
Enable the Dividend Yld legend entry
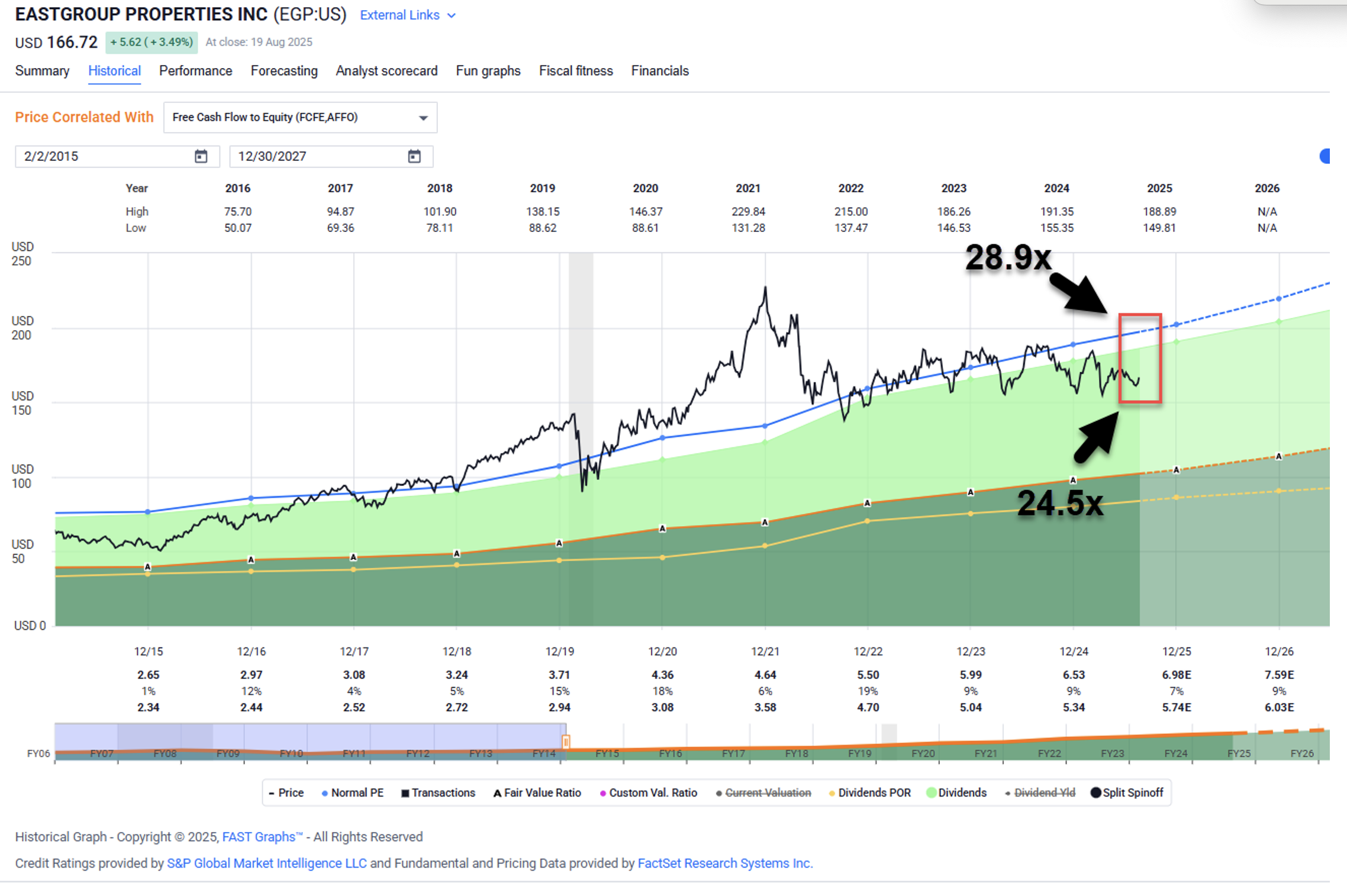coord(1040,792)
